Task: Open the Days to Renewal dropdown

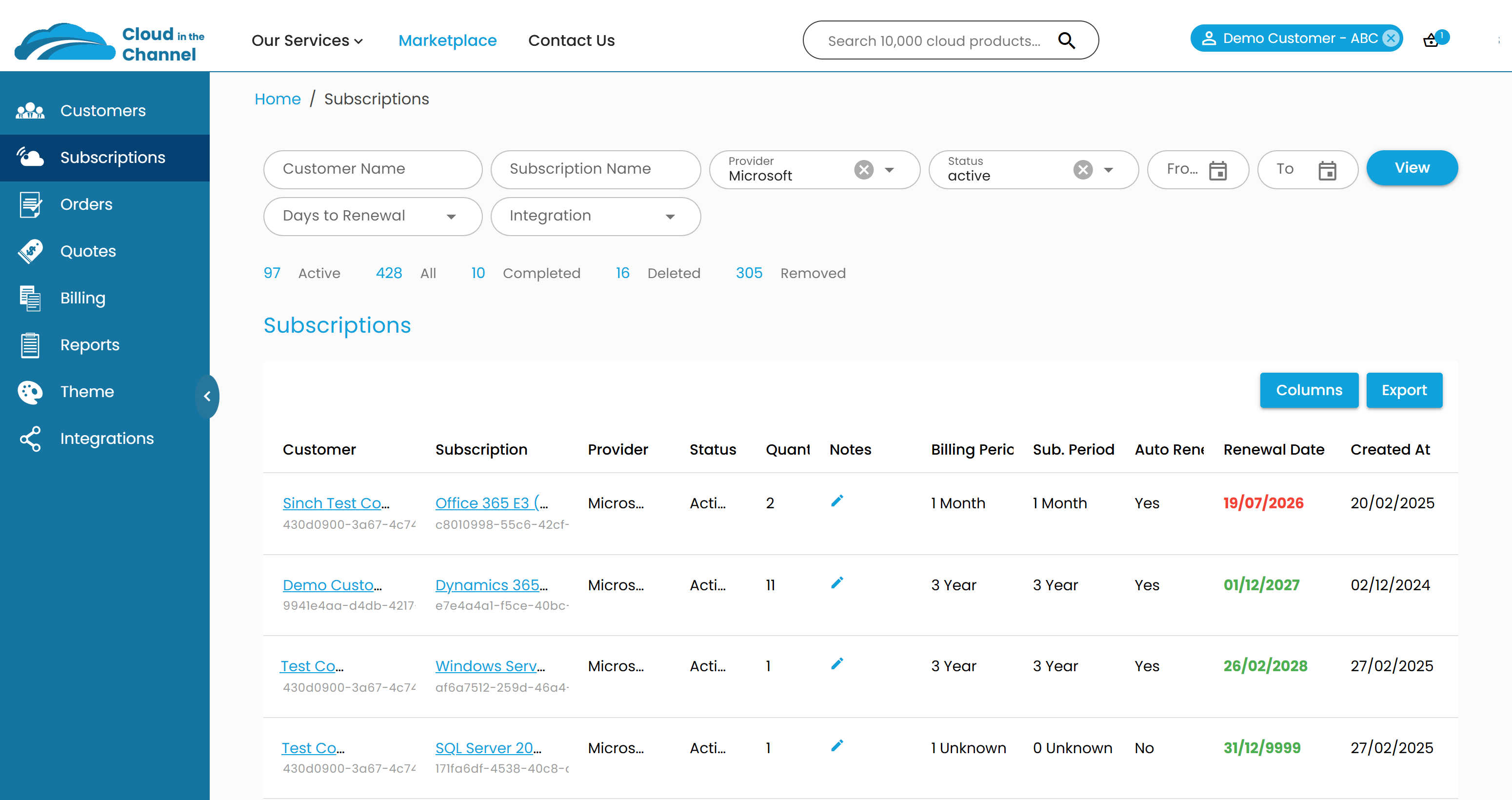Action: (x=373, y=217)
